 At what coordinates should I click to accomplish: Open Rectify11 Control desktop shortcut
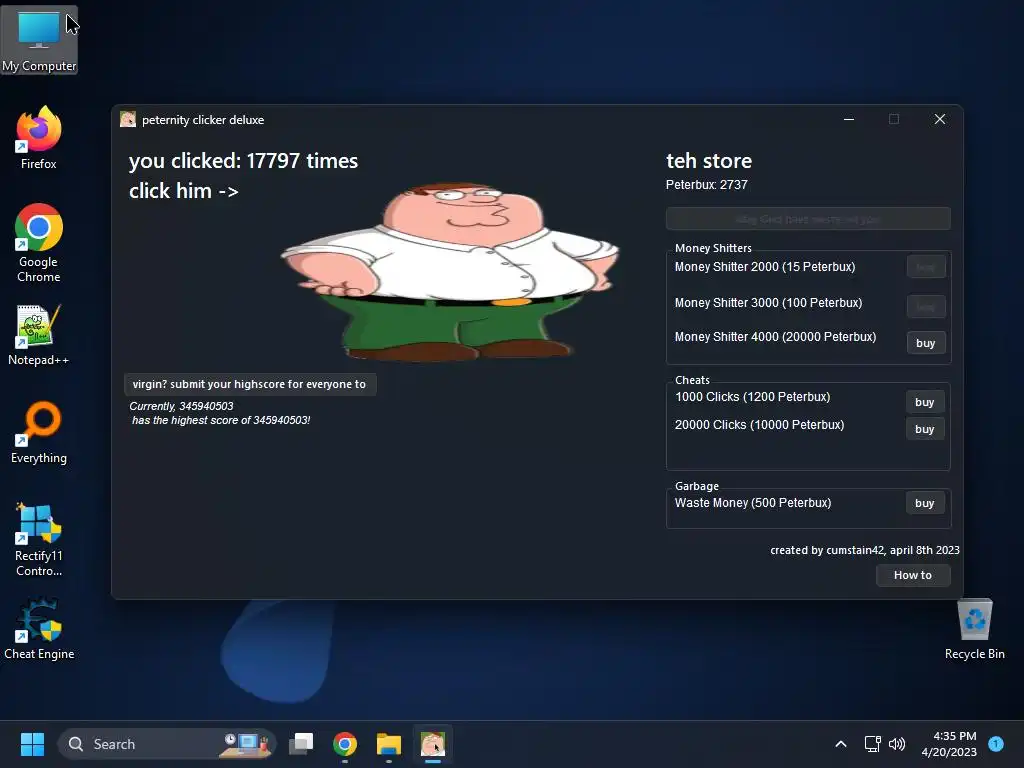pos(39,539)
